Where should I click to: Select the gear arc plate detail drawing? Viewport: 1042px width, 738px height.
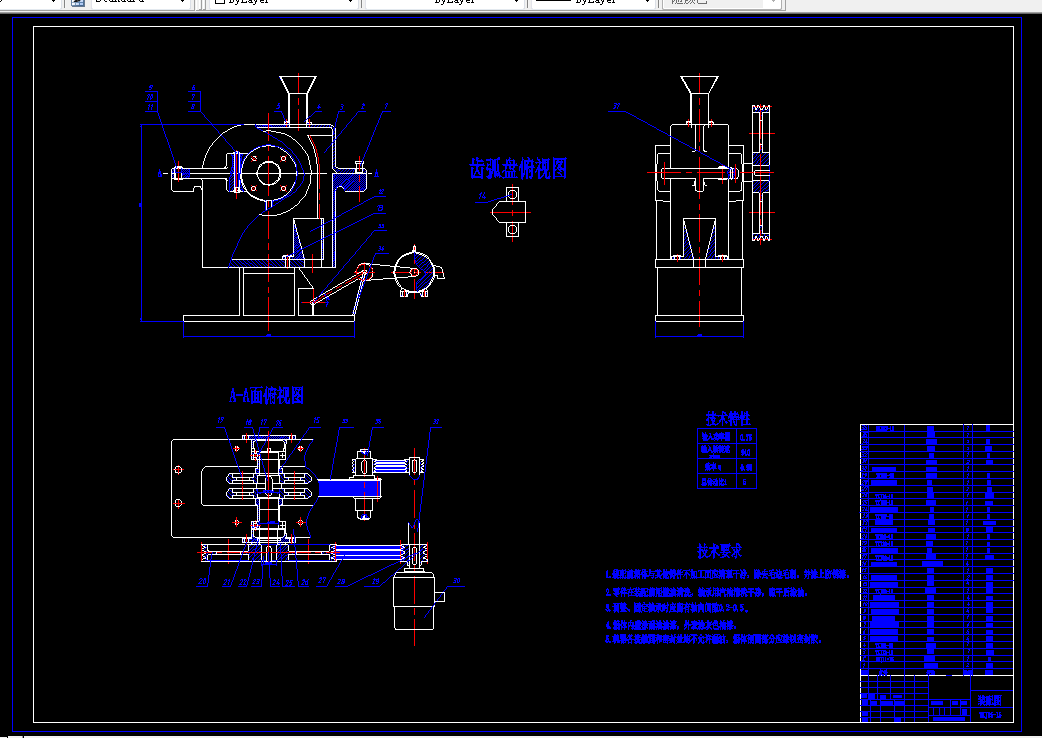(x=510, y=212)
